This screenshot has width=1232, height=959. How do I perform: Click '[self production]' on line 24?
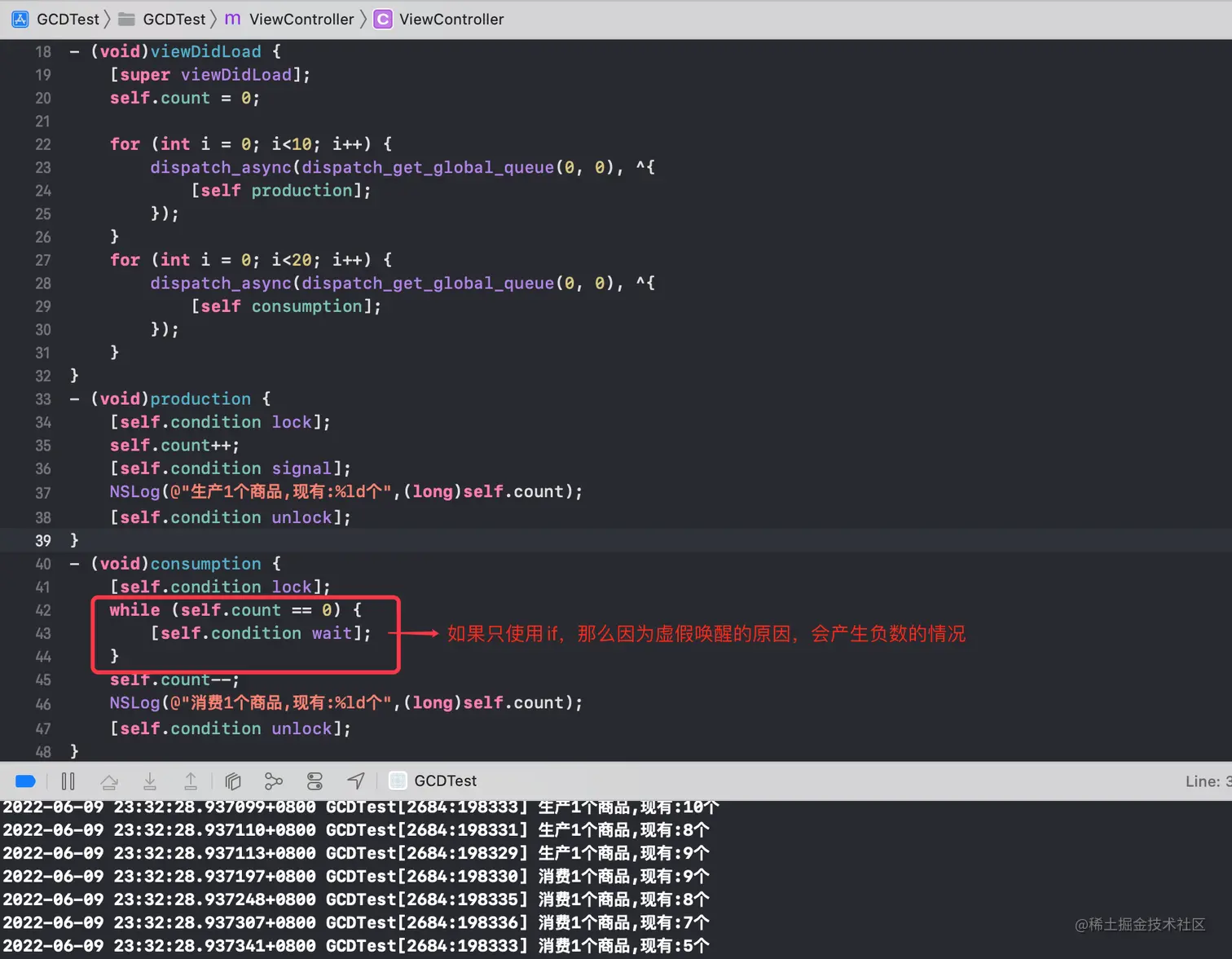coord(276,191)
